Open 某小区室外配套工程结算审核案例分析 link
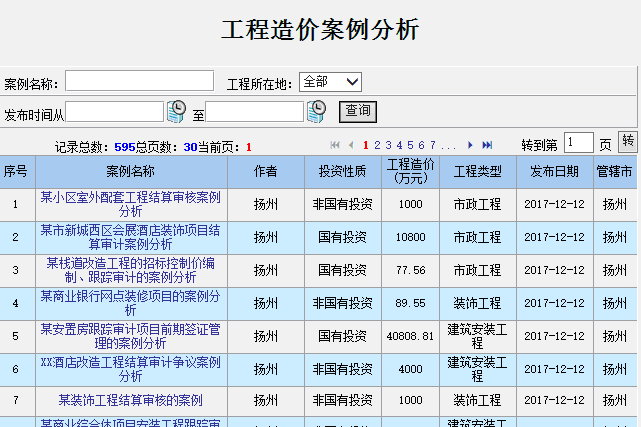641x427 pixels. pyautogui.click(x=130, y=204)
